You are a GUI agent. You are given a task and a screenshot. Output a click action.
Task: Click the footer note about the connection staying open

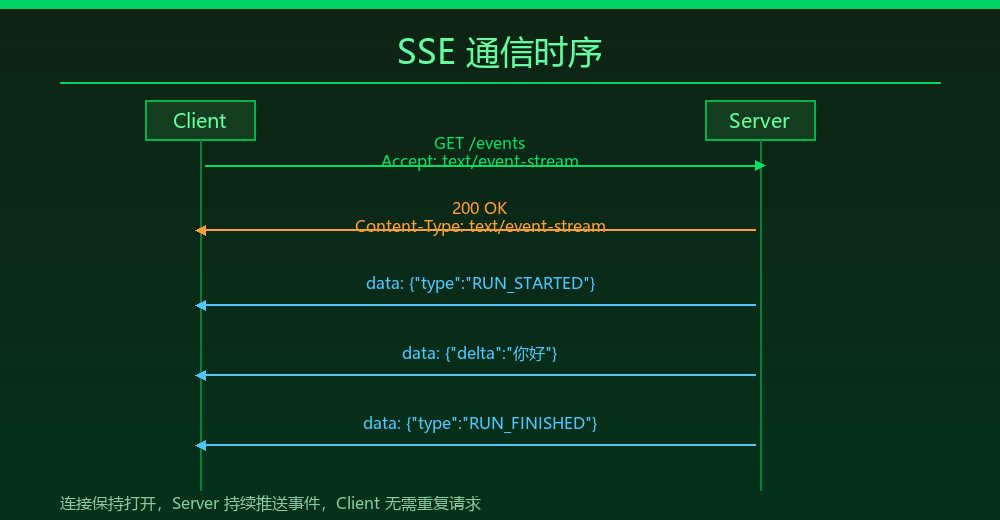[270, 504]
